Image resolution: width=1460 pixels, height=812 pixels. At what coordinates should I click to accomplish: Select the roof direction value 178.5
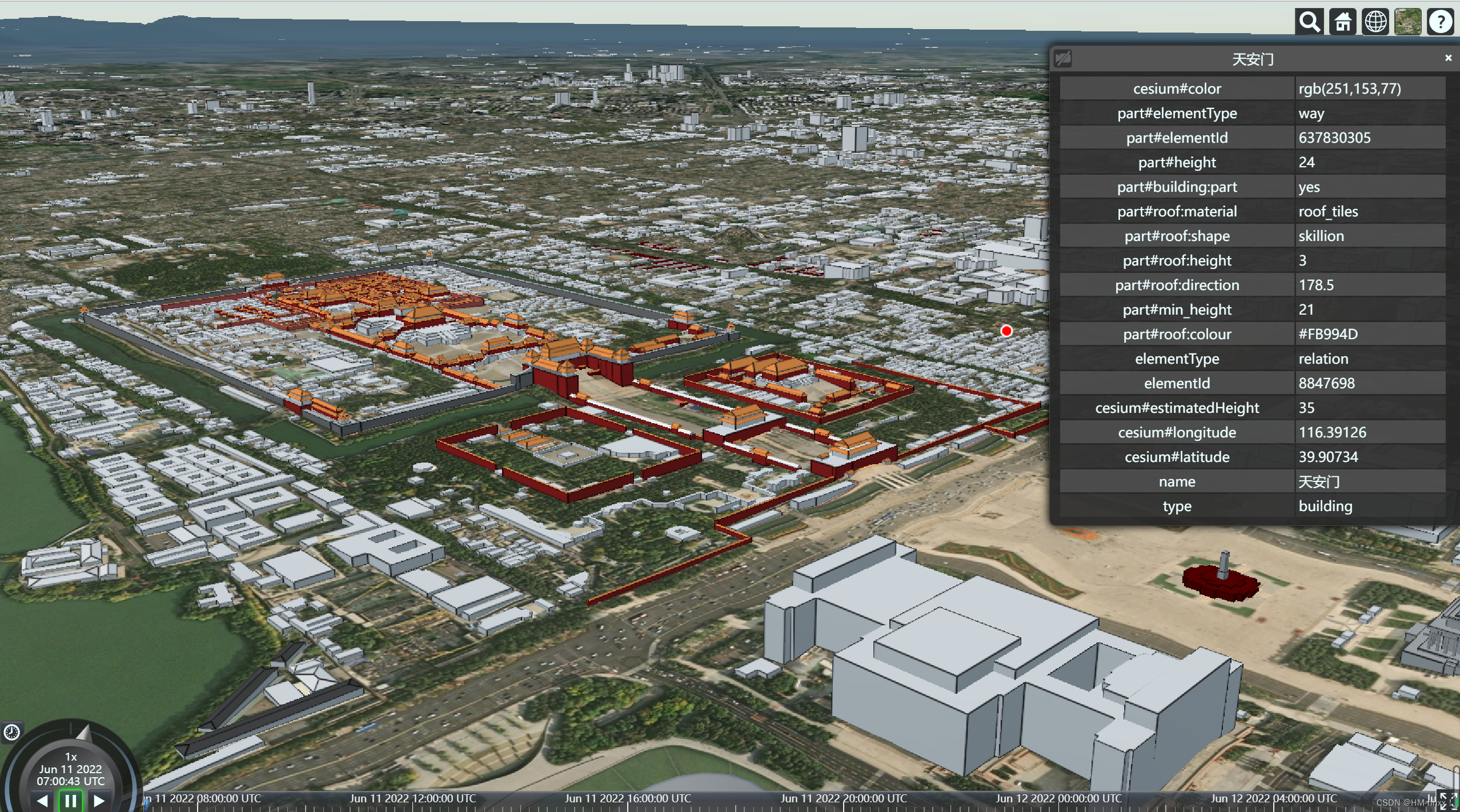[x=1316, y=285]
